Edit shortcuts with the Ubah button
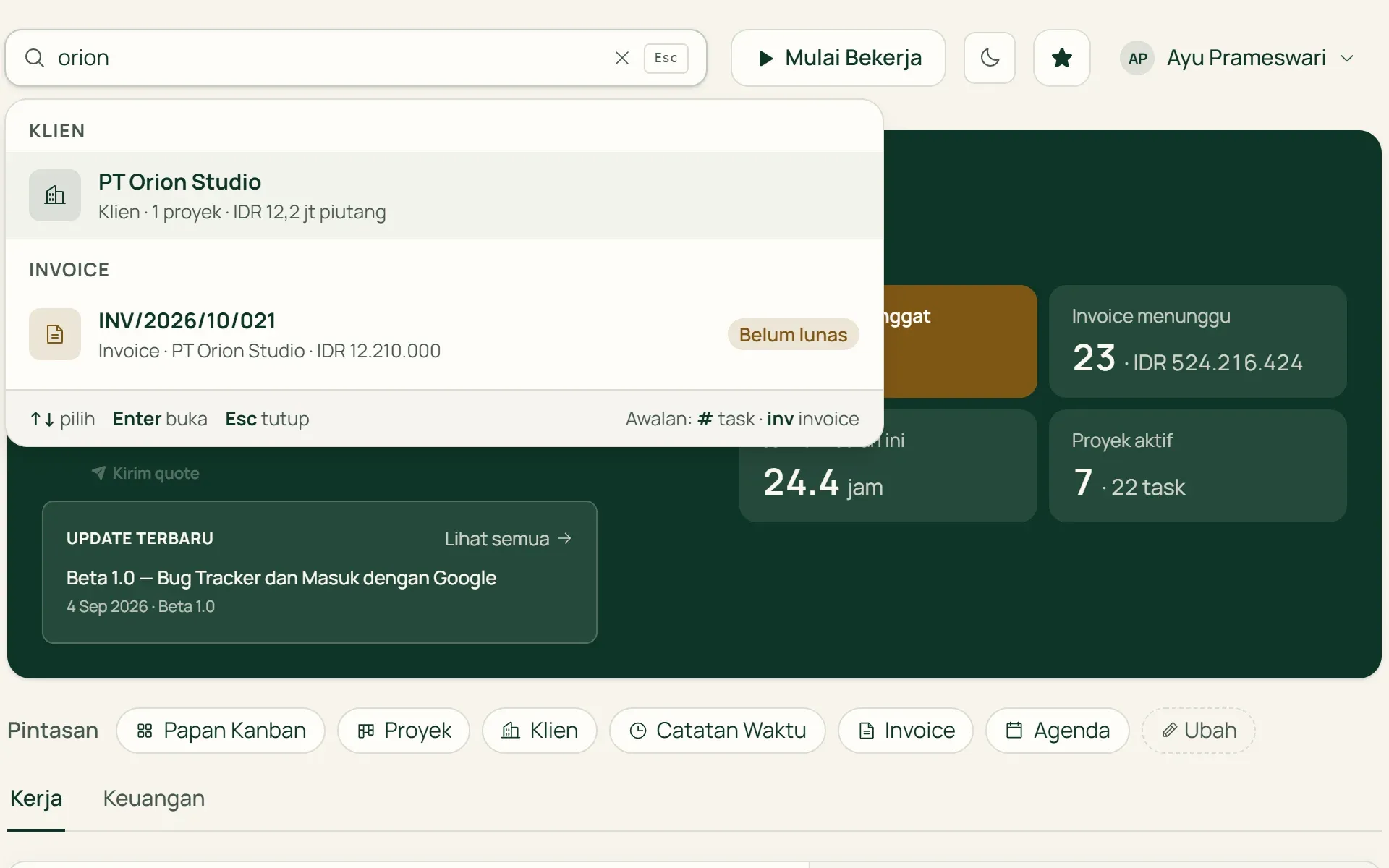 (1198, 731)
